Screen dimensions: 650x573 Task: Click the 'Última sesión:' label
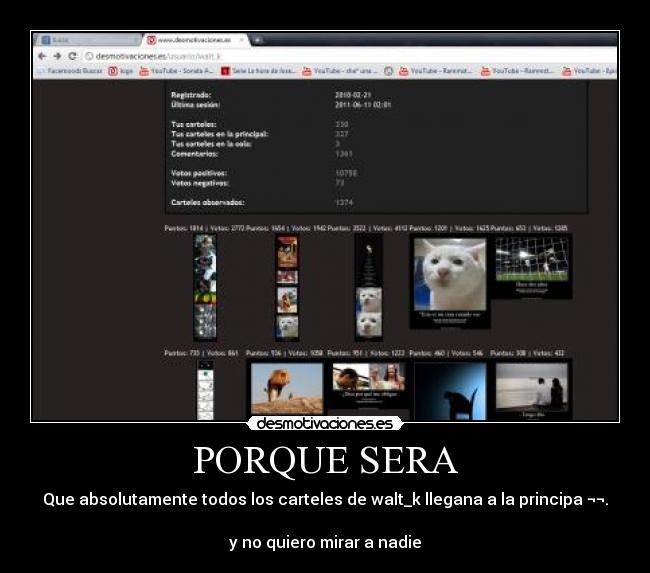[x=196, y=105]
